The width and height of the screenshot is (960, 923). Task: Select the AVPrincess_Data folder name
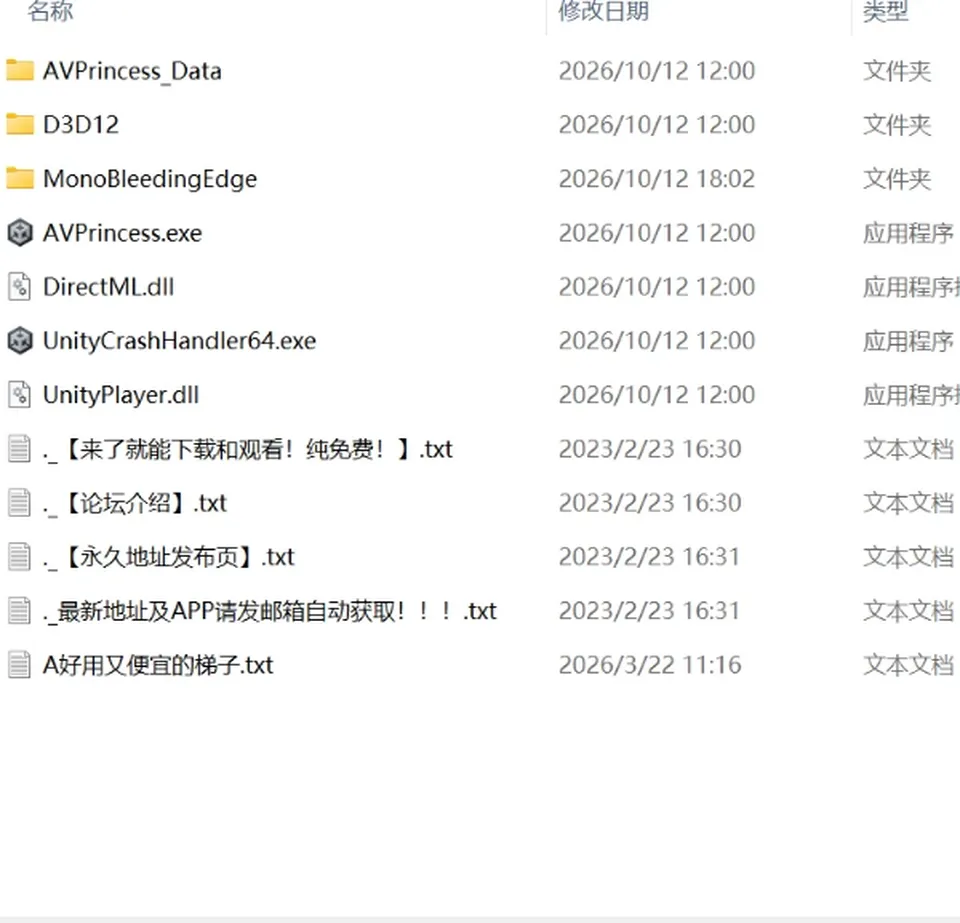pyautogui.click(x=132, y=71)
